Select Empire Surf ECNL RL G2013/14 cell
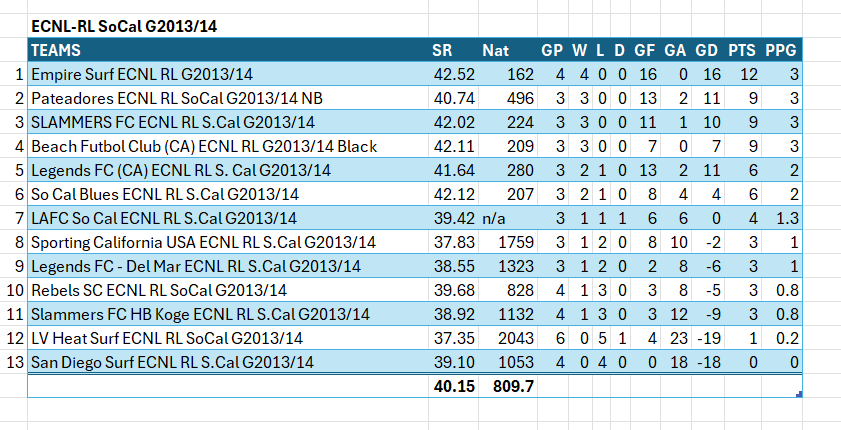 pyautogui.click(x=228, y=74)
